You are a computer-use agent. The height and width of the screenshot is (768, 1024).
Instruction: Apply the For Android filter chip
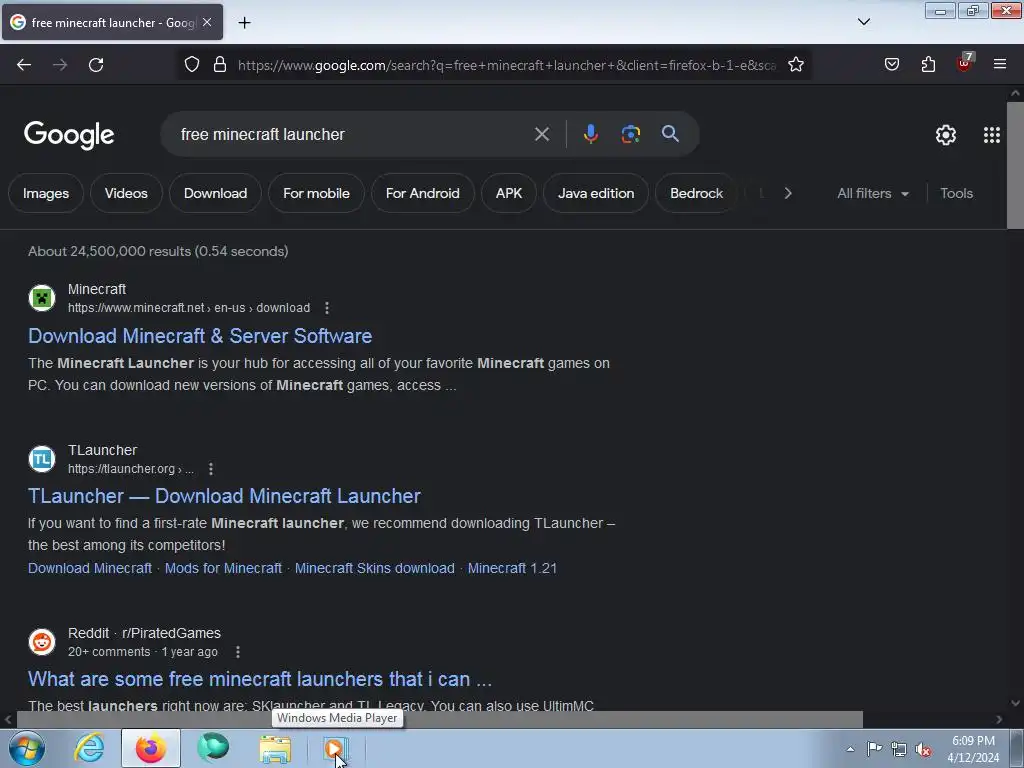423,193
